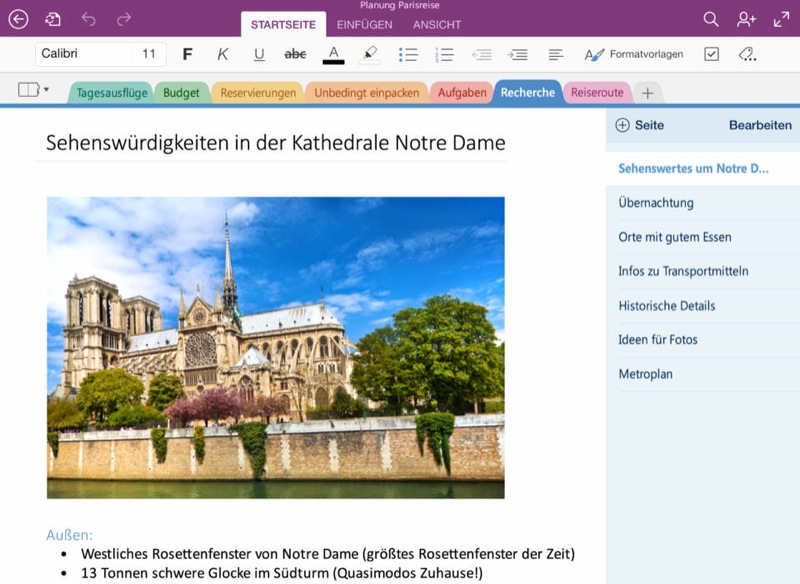The width and height of the screenshot is (800, 584).
Task: Toggle bold formatting (F)
Action: tap(187, 54)
